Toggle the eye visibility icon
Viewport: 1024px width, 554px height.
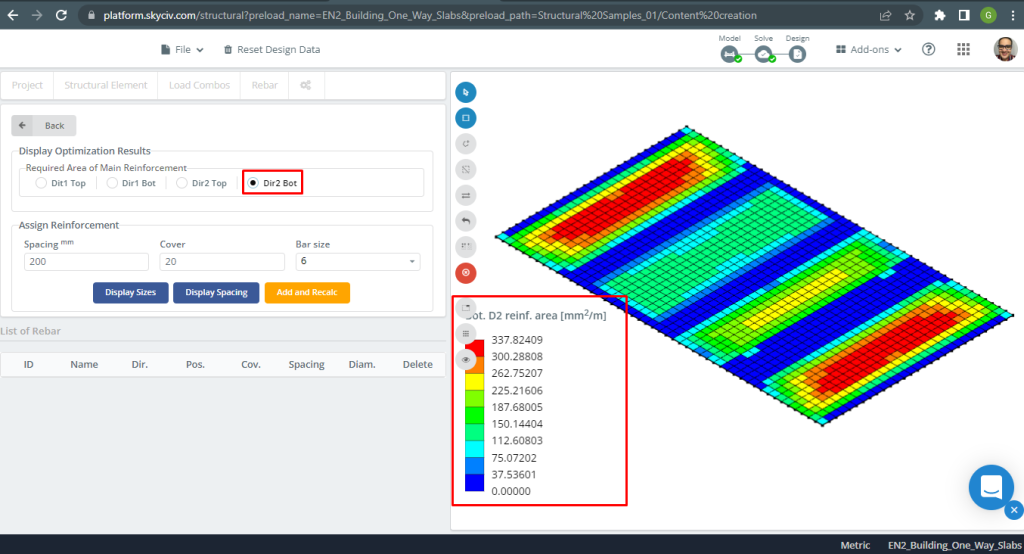[x=465, y=359]
